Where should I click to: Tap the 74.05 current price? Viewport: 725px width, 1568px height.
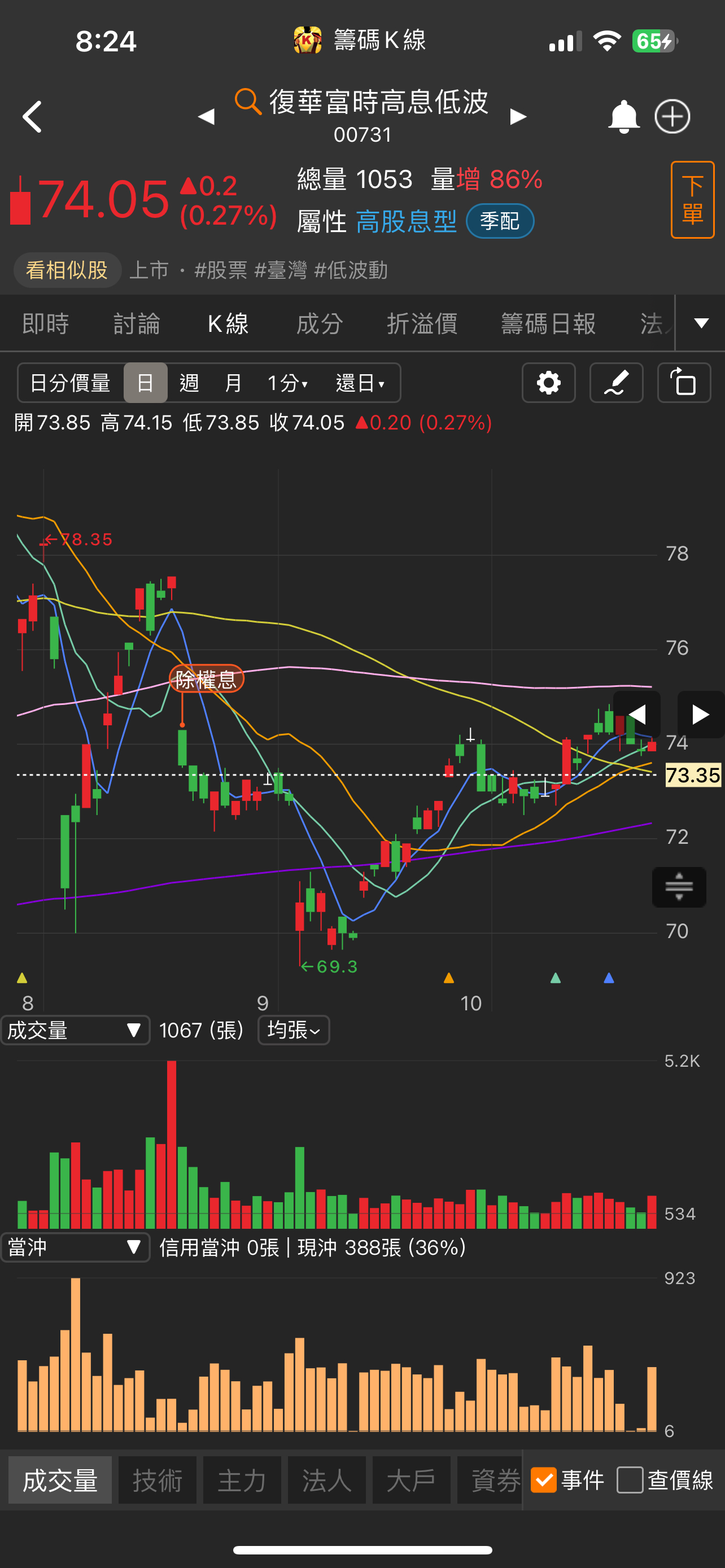tap(103, 199)
